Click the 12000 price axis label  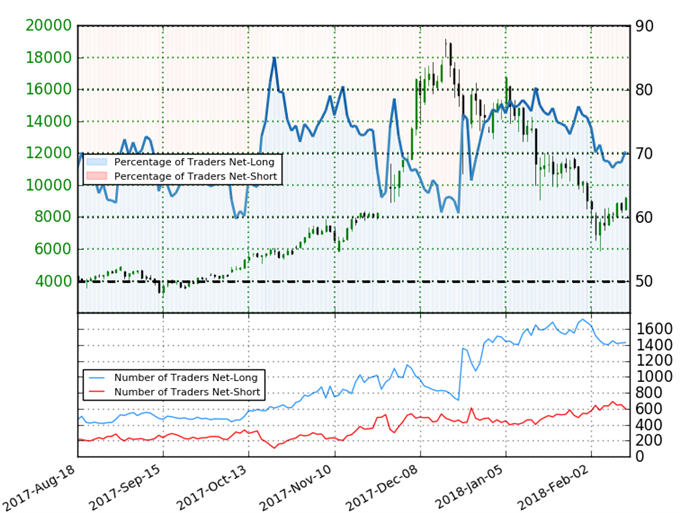pyautogui.click(x=49, y=153)
